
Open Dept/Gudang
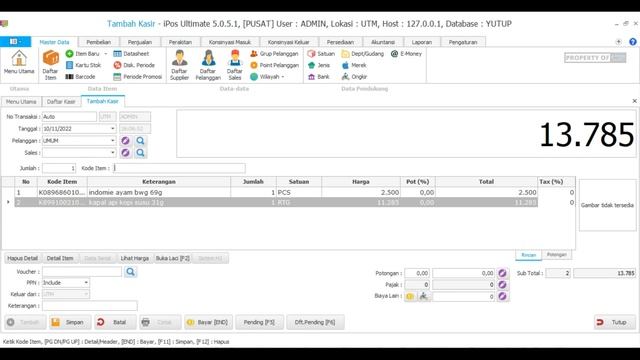click(x=362, y=53)
